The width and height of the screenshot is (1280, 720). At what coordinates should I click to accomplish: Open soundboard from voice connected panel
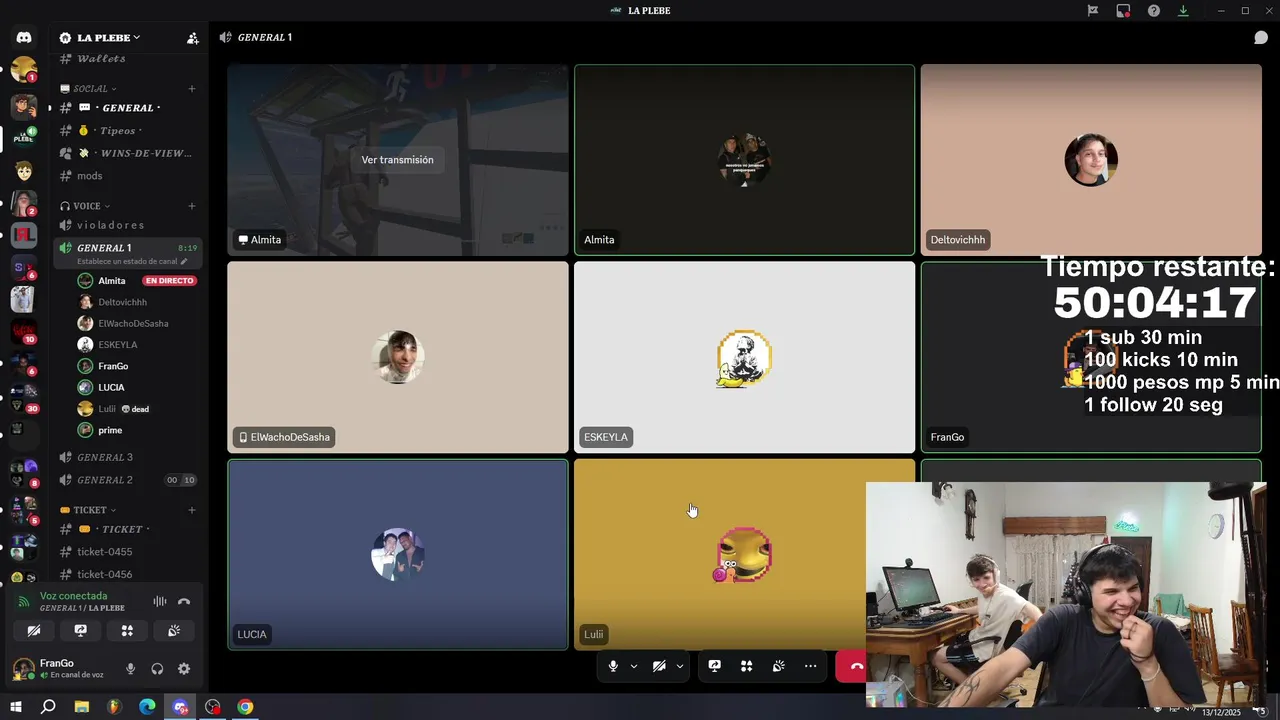pyautogui.click(x=174, y=631)
